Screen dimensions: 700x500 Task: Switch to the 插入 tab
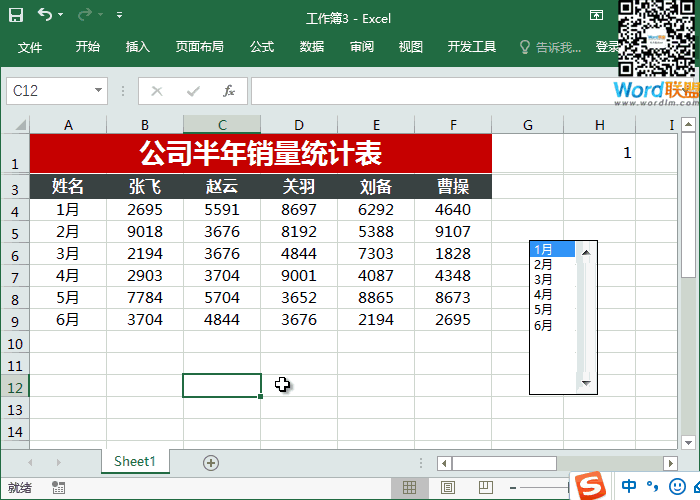(x=138, y=46)
